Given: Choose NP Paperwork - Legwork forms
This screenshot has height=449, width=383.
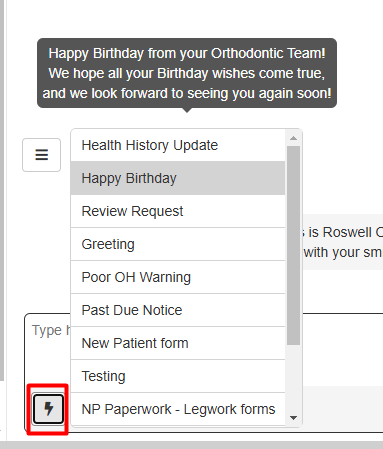Looking at the screenshot, I should click(x=178, y=409).
